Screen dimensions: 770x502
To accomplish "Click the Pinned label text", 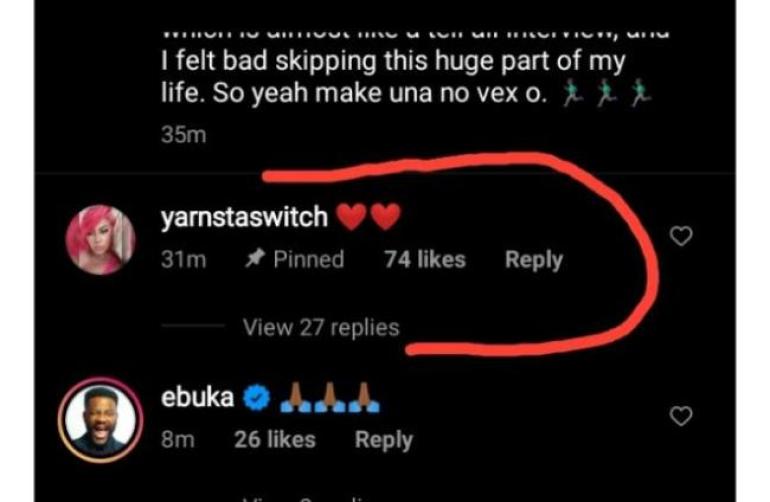I will (x=308, y=260).
